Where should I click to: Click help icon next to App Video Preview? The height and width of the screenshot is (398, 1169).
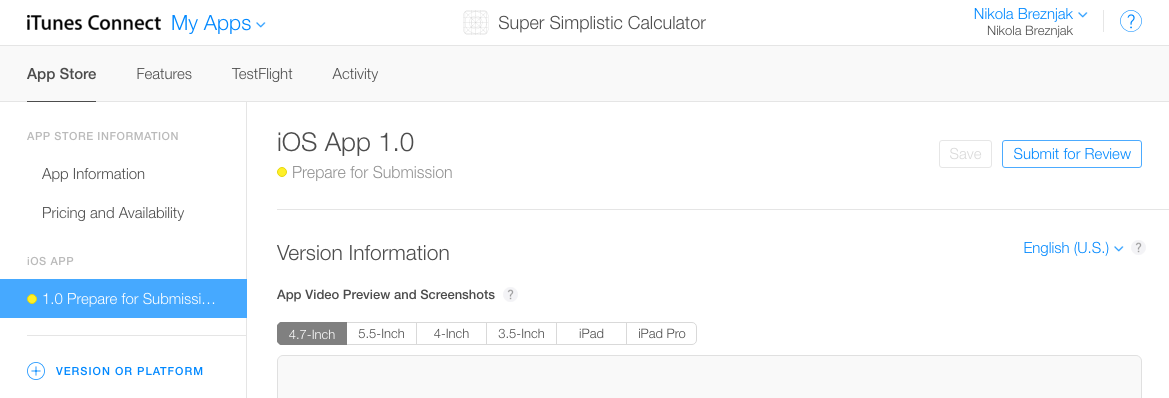tap(510, 294)
